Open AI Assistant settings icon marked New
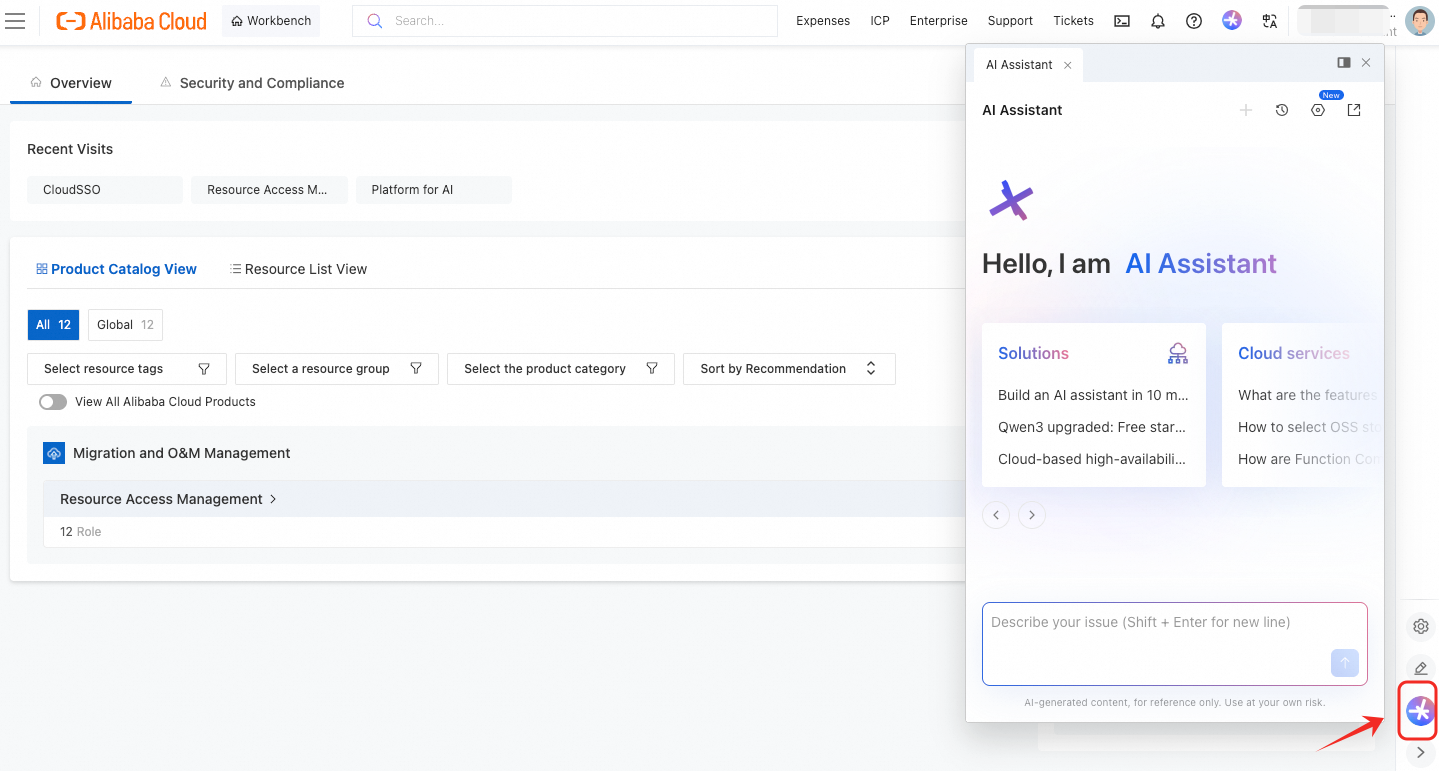 pyautogui.click(x=1318, y=110)
